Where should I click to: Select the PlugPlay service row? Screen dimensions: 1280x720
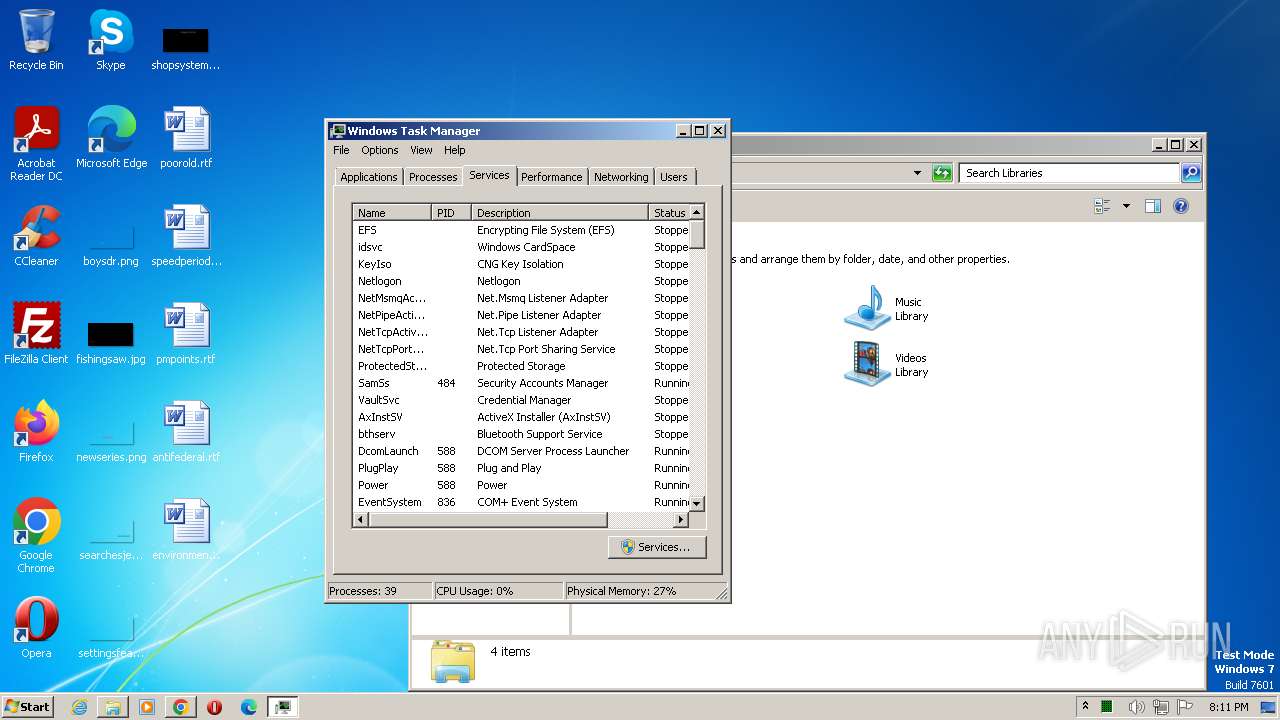[x=521, y=468]
